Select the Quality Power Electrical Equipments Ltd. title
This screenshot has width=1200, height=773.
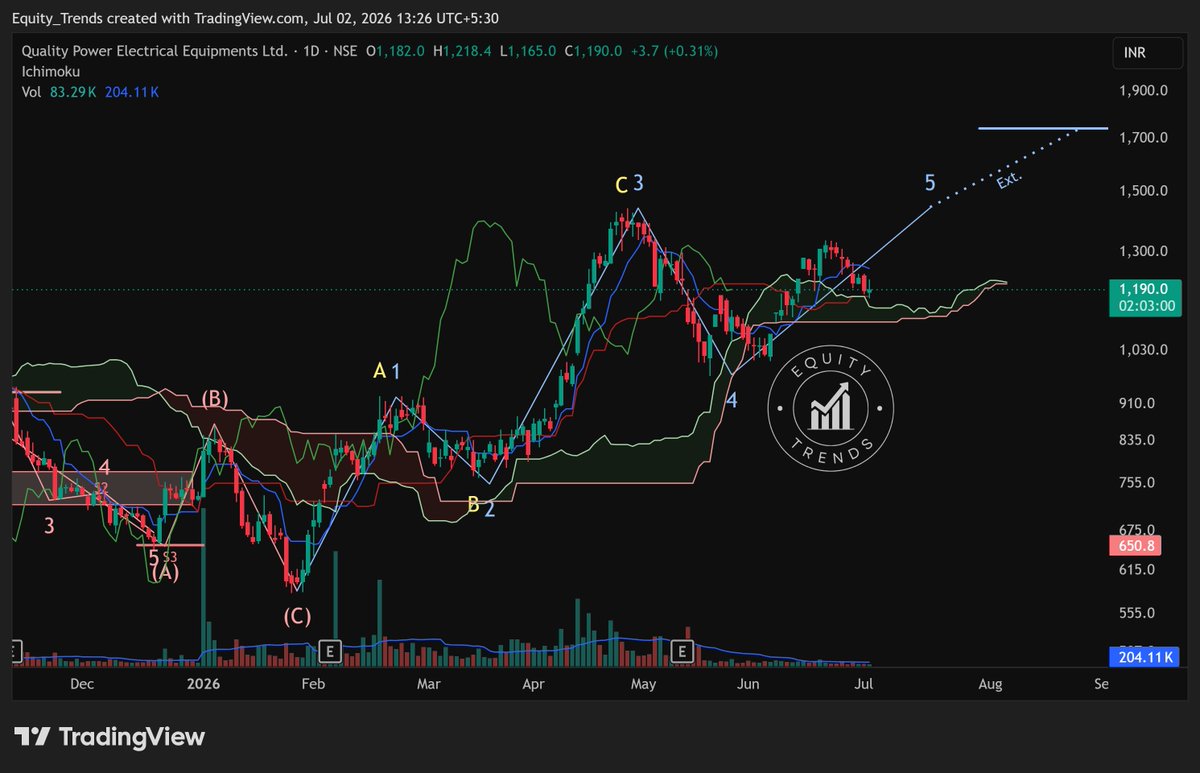pos(155,51)
